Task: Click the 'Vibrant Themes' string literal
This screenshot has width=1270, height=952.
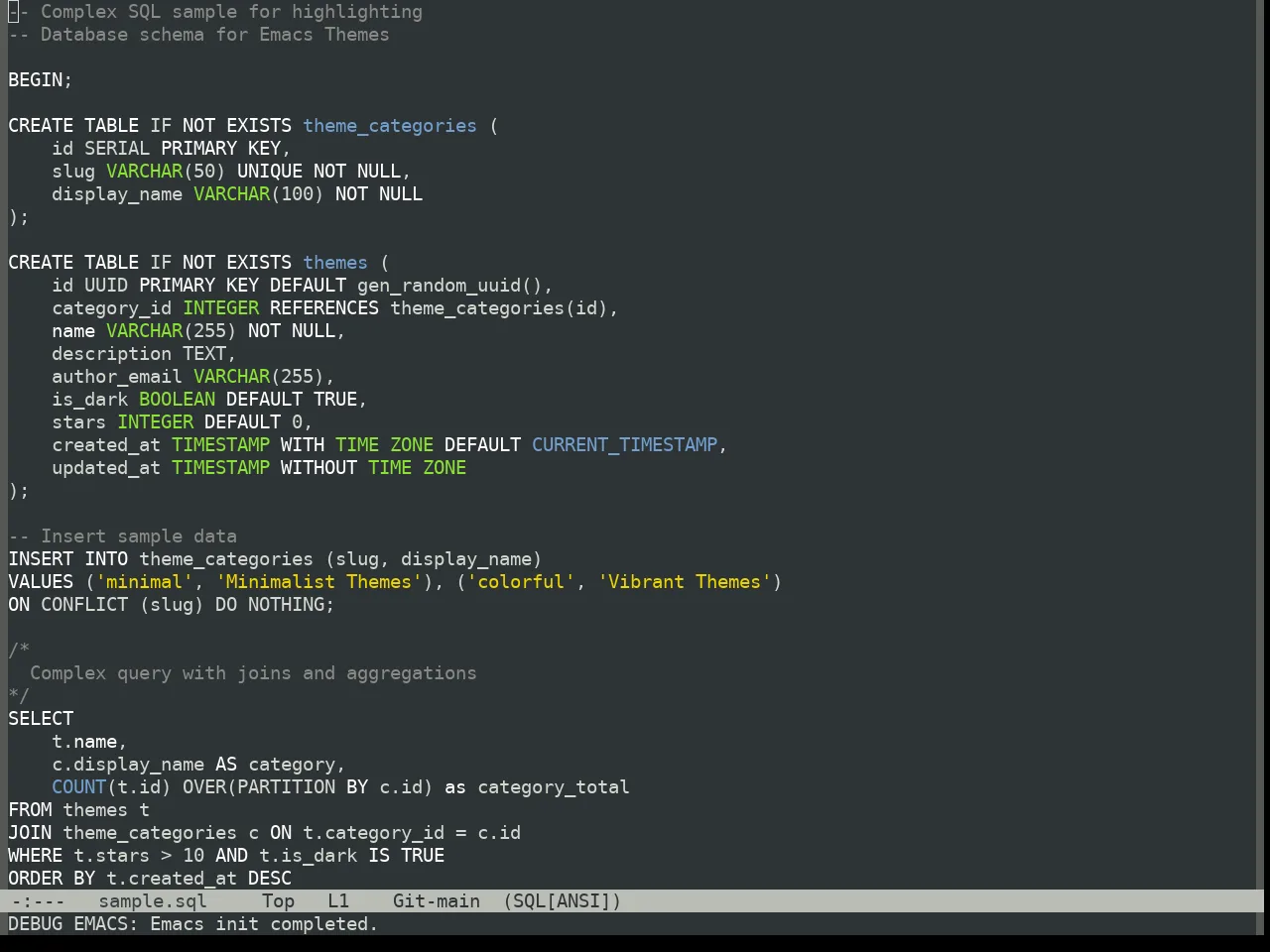Action: tap(685, 582)
